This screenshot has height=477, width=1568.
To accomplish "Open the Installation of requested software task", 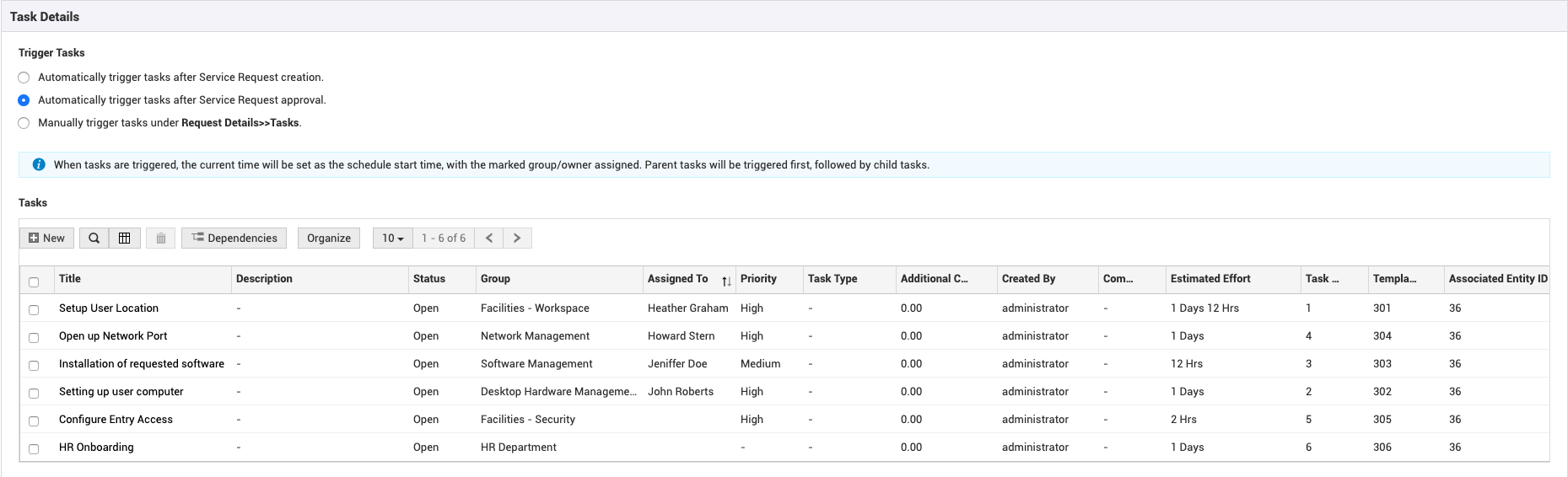I will (x=142, y=364).
